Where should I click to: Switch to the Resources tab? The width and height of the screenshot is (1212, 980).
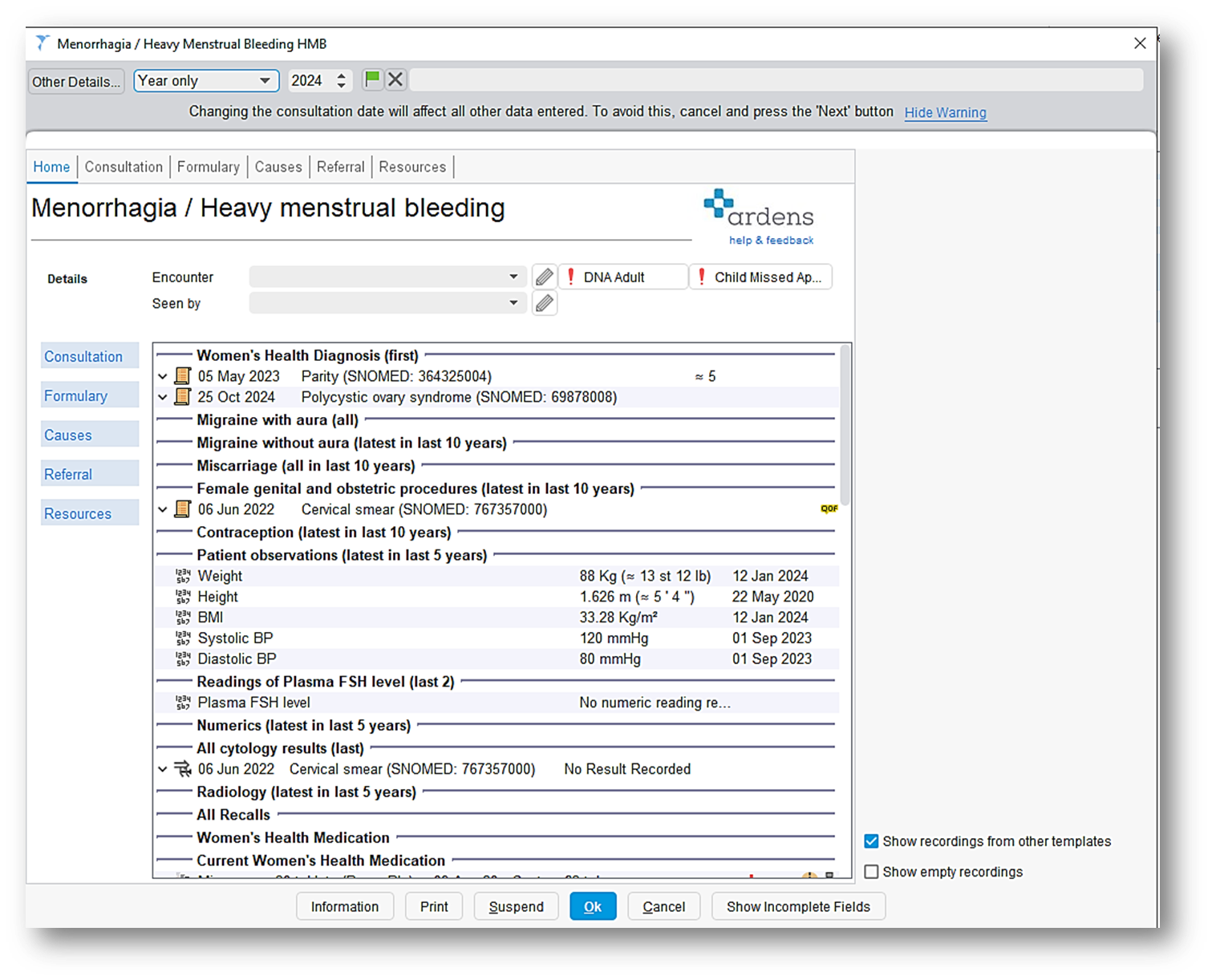click(x=412, y=167)
